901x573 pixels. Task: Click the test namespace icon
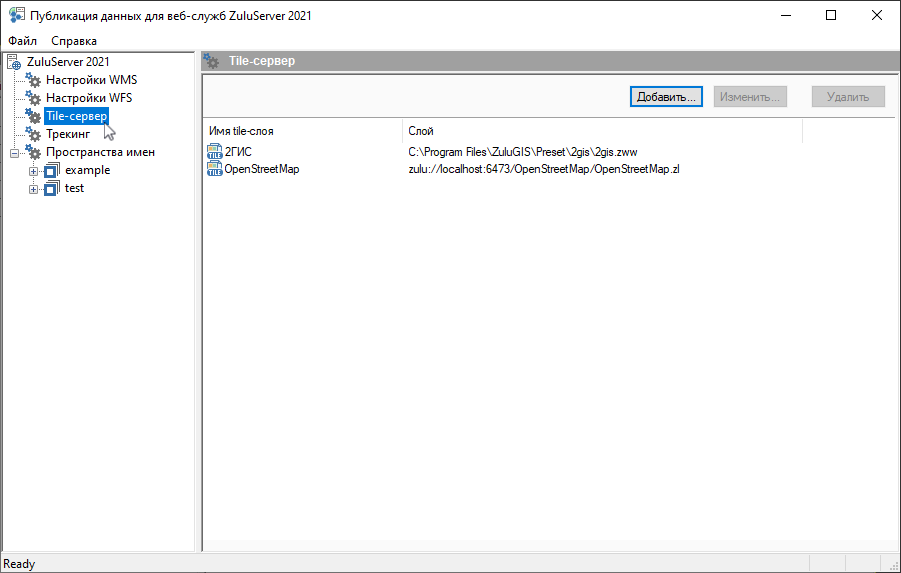52,188
